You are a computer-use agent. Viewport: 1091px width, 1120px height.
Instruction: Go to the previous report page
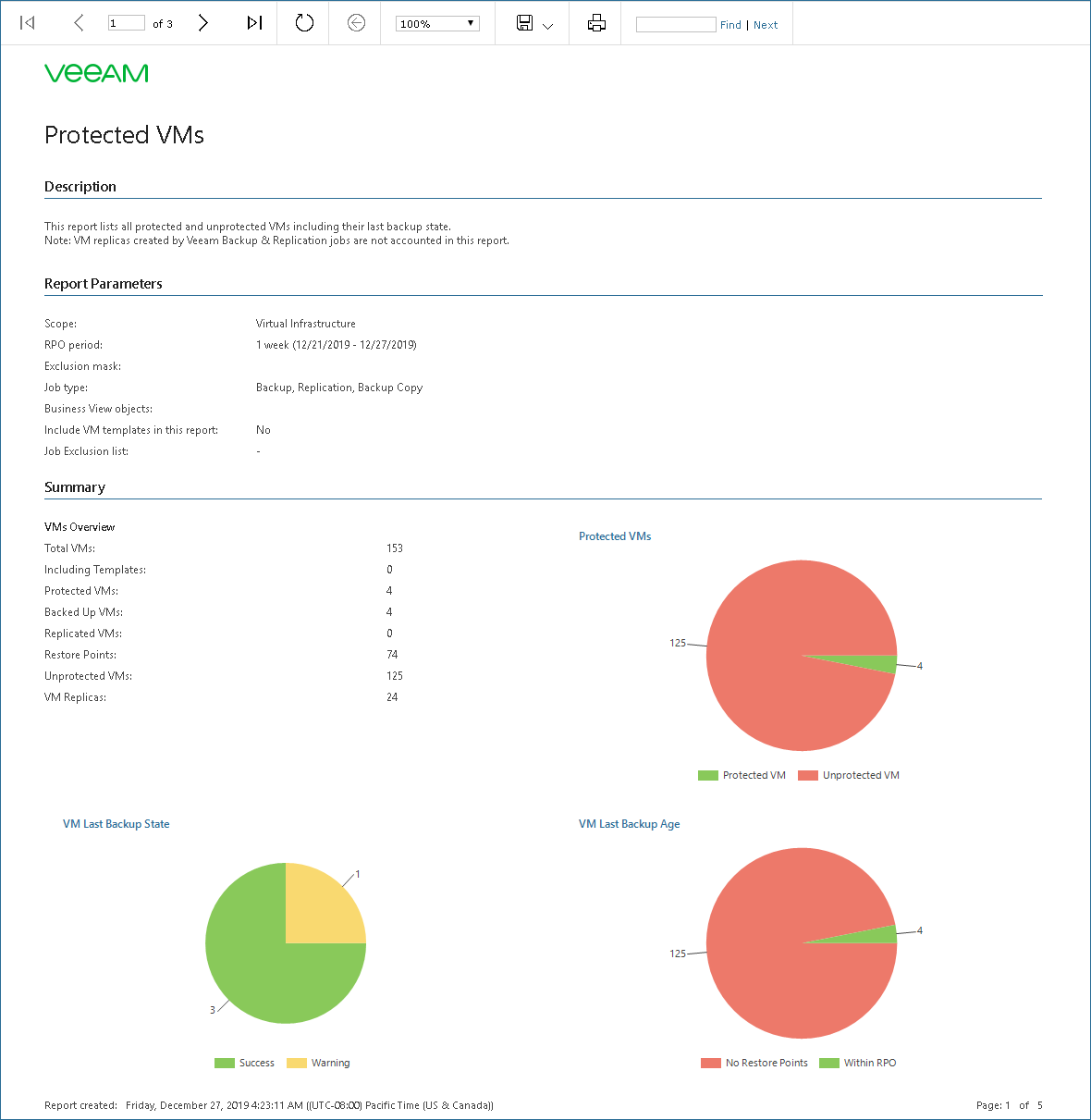point(79,23)
